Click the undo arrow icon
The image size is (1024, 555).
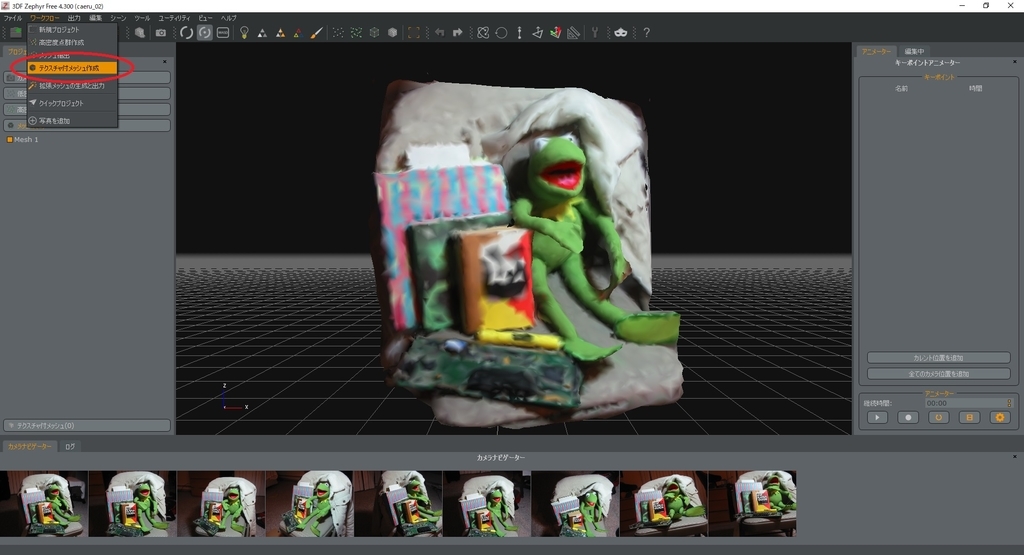tap(440, 33)
